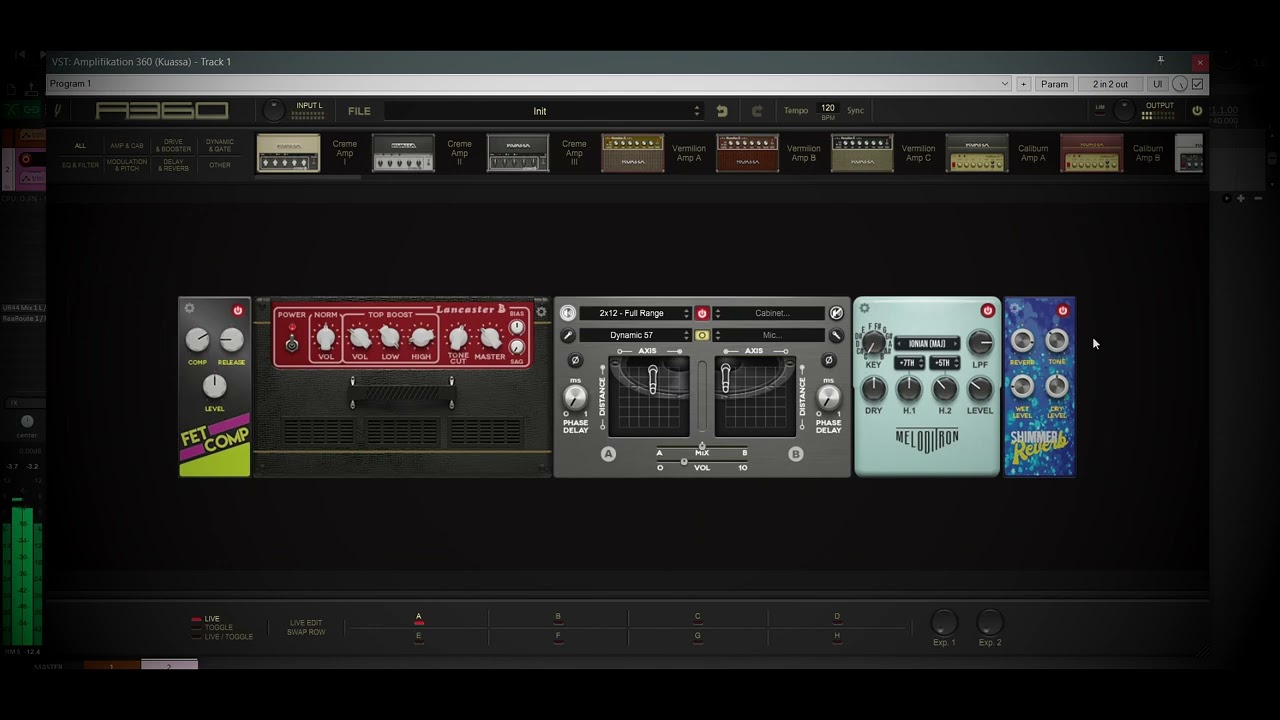
Task: Filter by DRIVE & BOOSTER category
Action: tap(173, 146)
